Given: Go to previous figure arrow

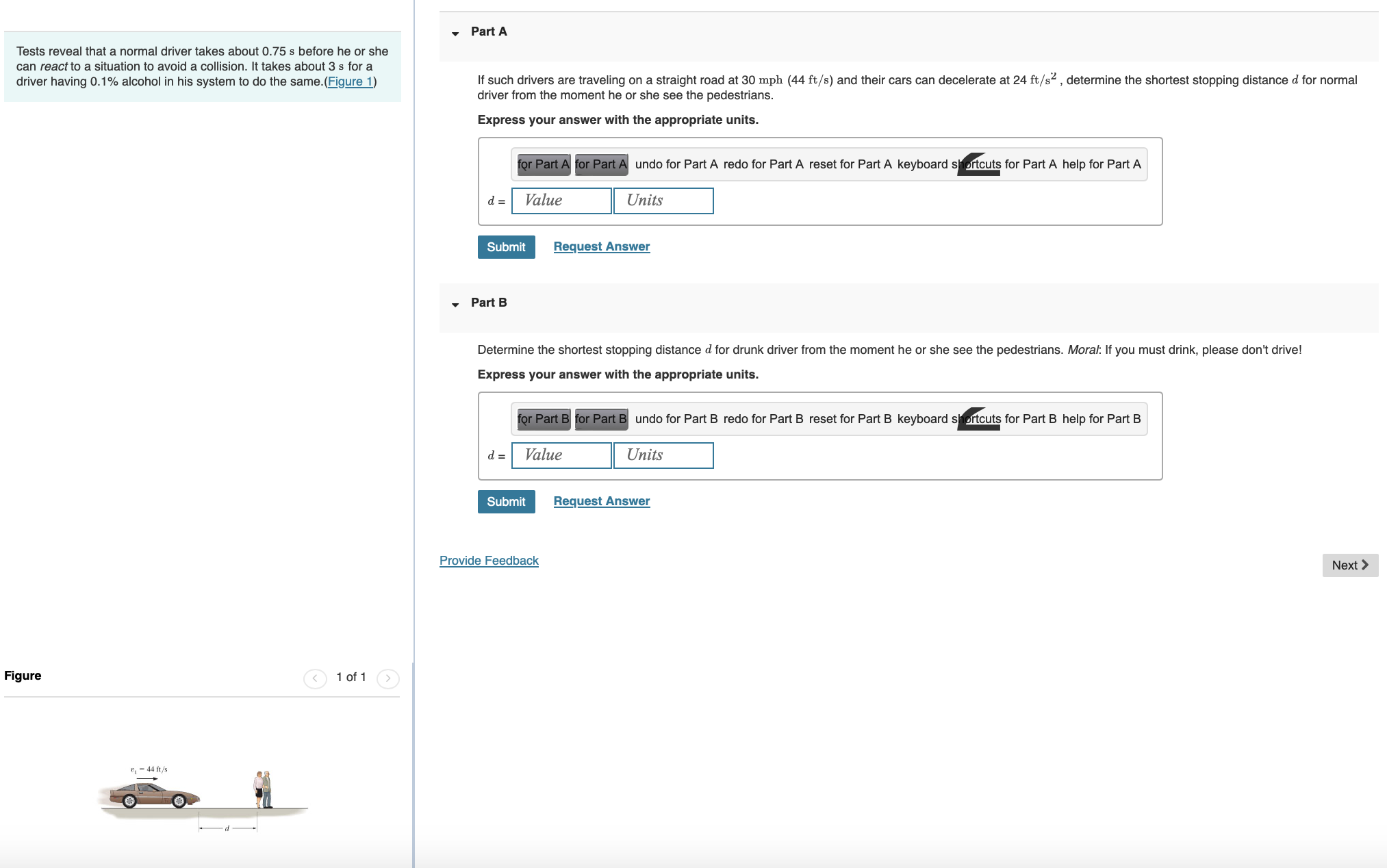Looking at the screenshot, I should coord(315,678).
